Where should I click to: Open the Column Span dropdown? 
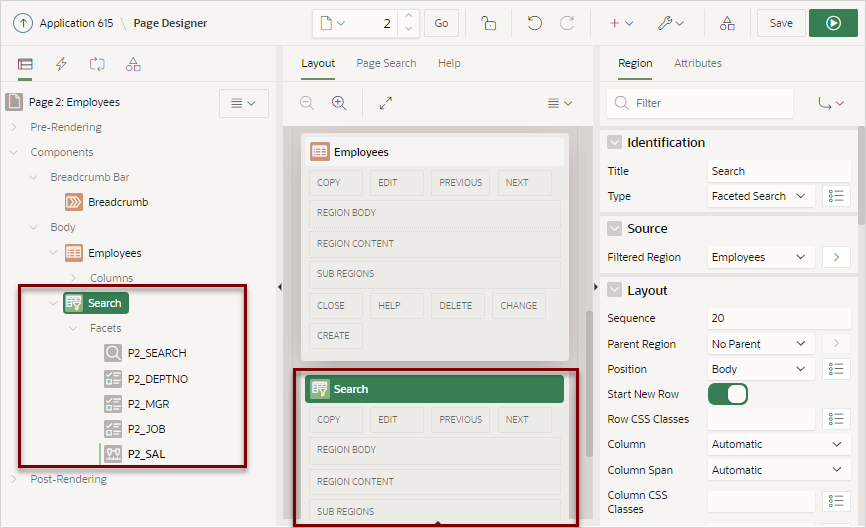[779, 470]
